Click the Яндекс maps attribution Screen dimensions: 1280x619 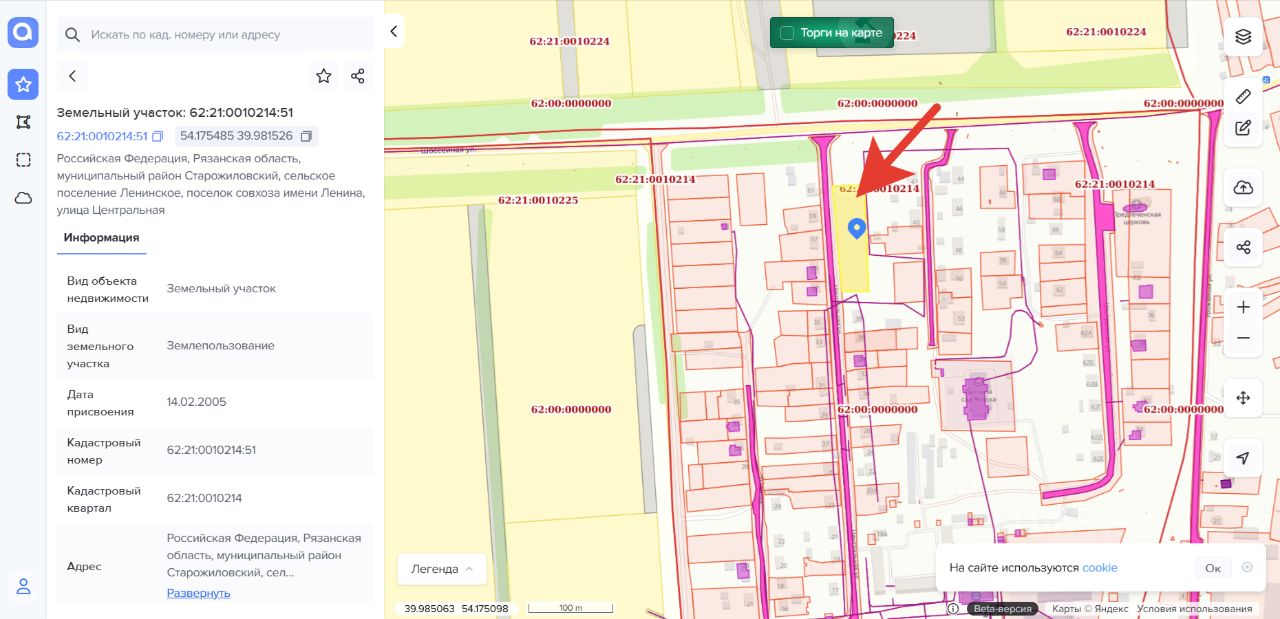(x=1090, y=609)
